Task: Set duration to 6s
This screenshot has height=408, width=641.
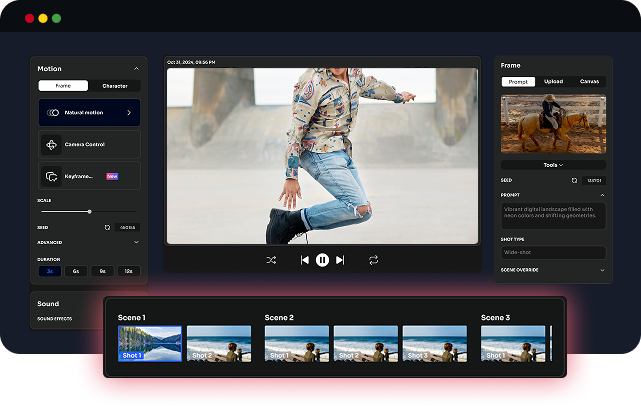Action: pos(75,271)
